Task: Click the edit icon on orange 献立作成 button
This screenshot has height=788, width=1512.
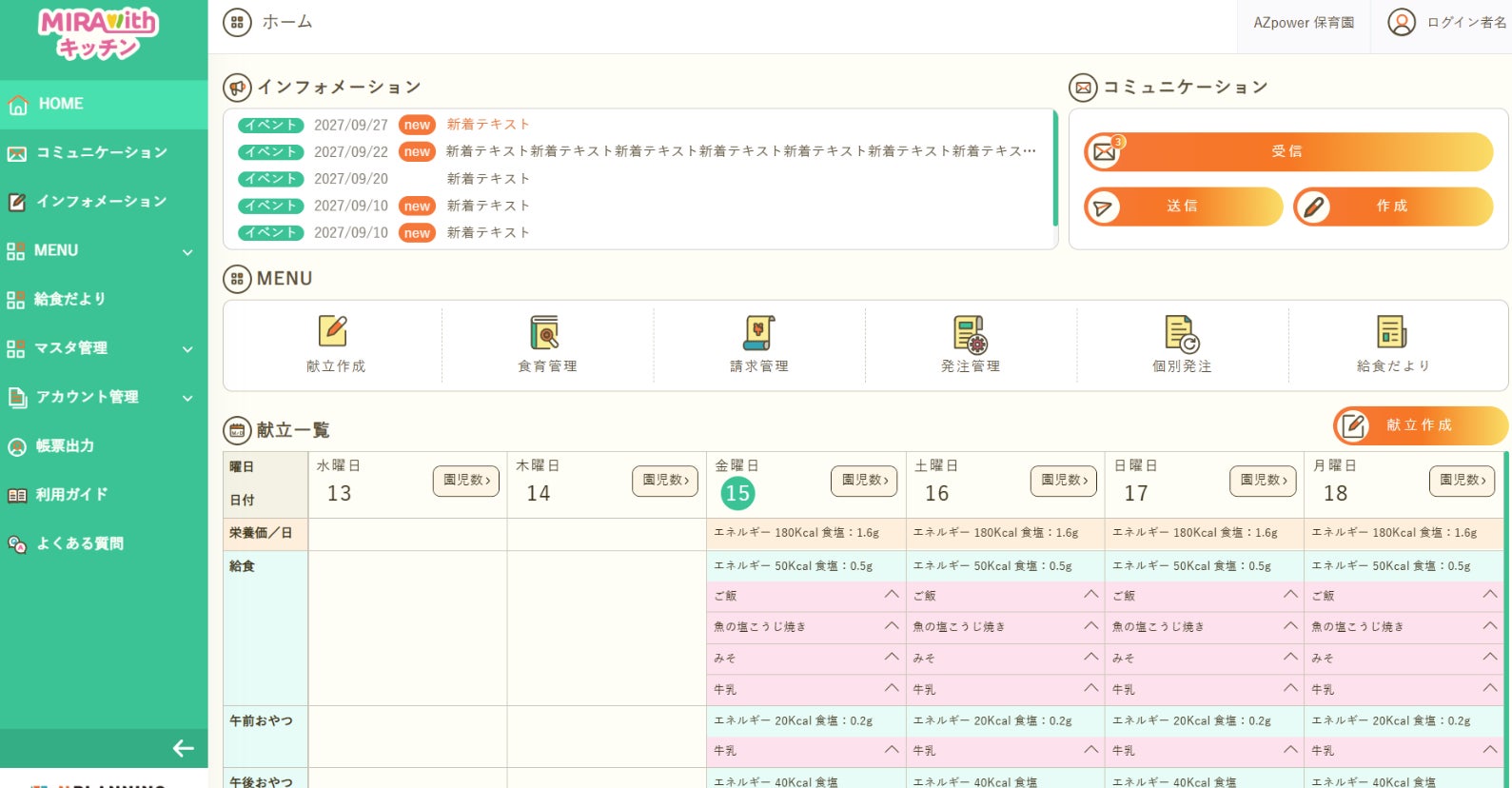Action: coord(1353,425)
